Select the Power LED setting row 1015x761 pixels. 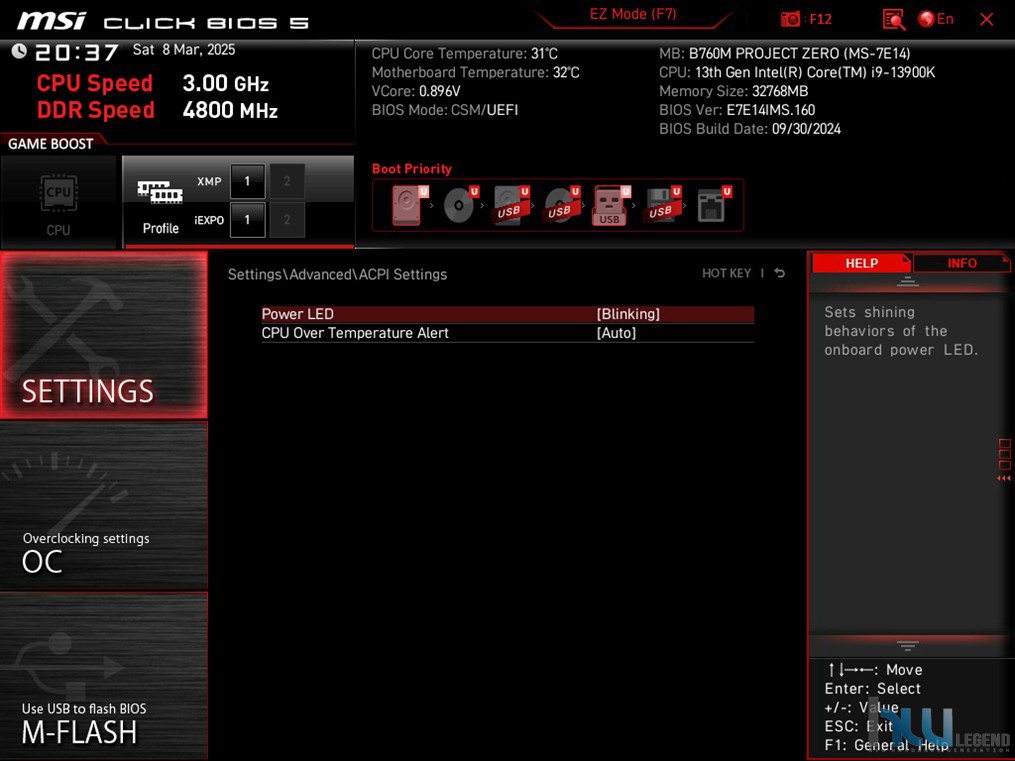(508, 314)
